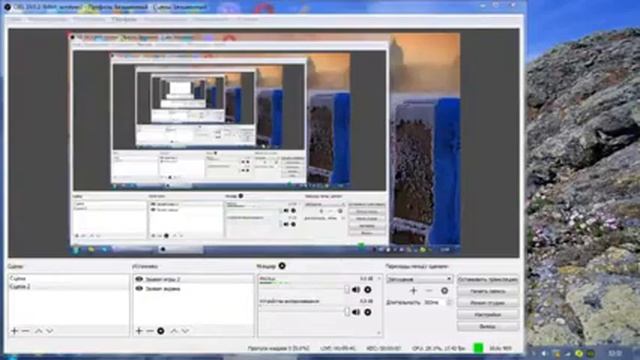Open the Windows taskbar clock

tap(614, 353)
